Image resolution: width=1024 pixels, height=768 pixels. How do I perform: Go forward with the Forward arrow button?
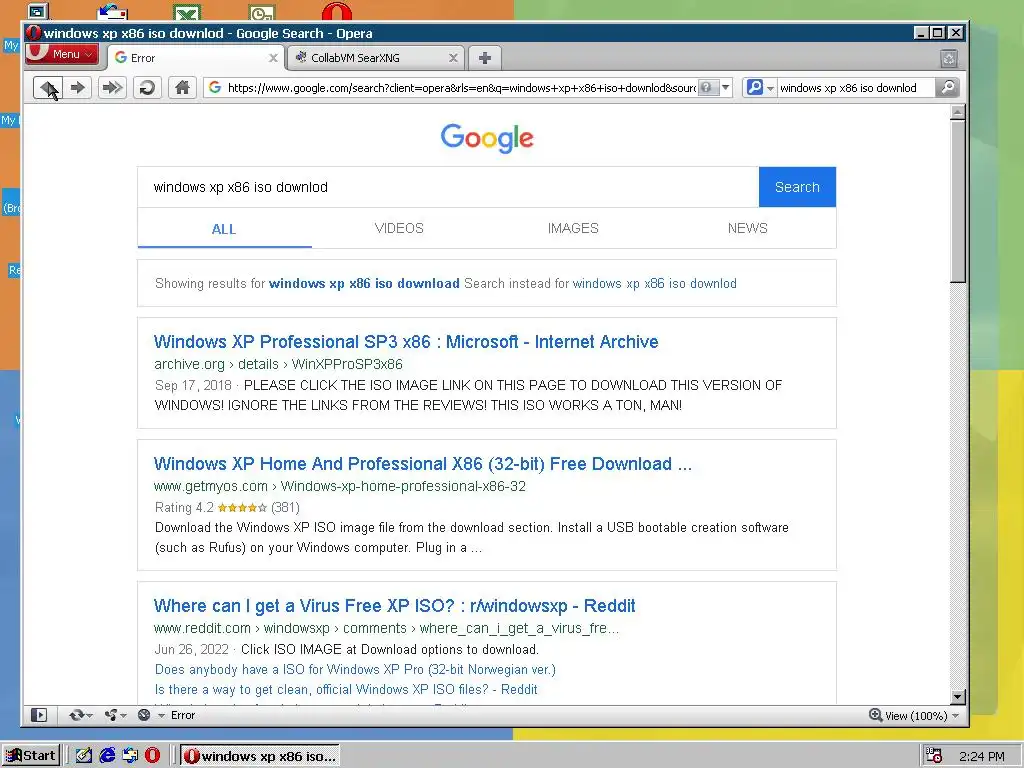tap(78, 88)
